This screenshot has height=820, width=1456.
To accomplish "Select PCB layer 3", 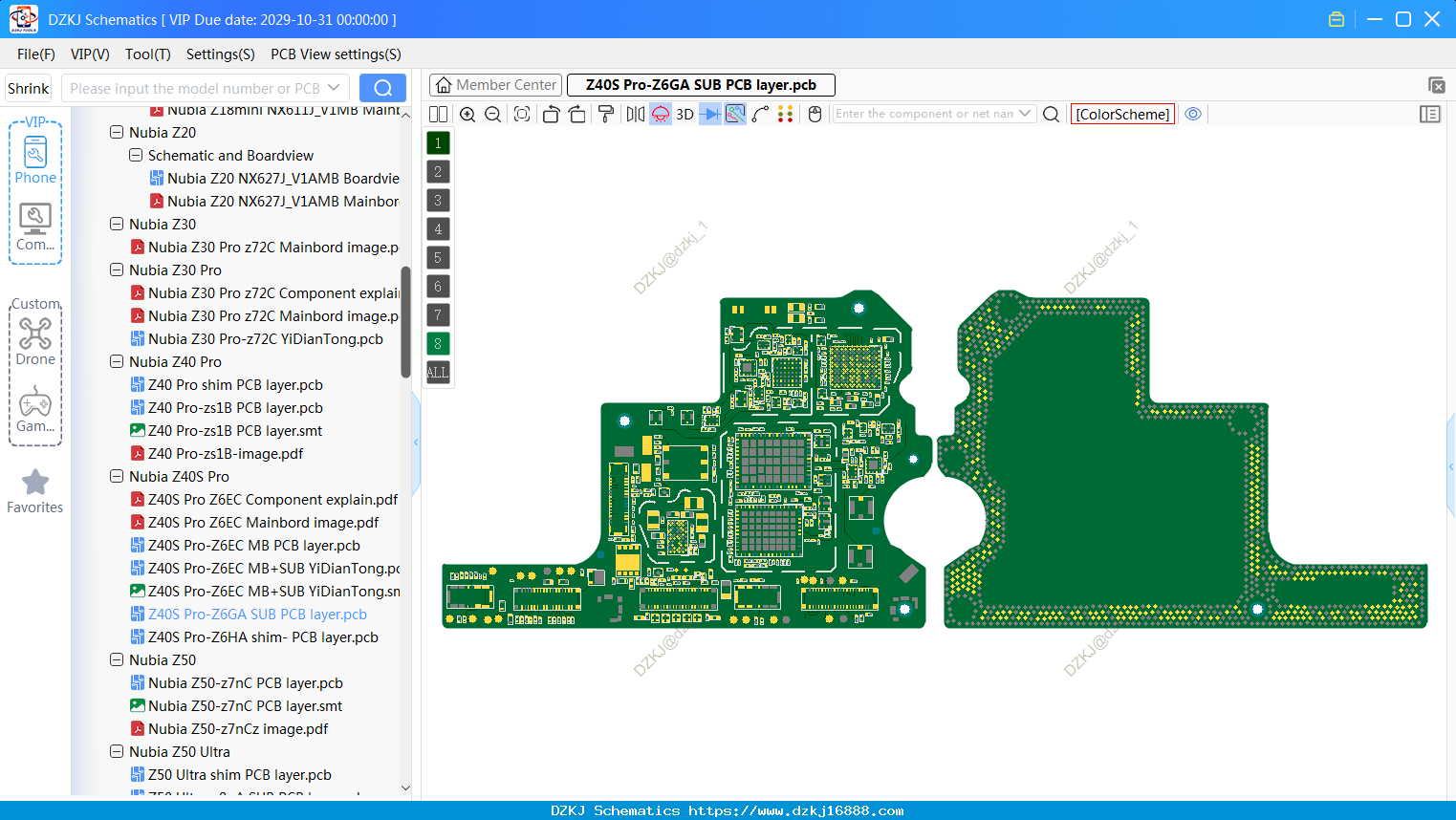I will click(x=438, y=201).
